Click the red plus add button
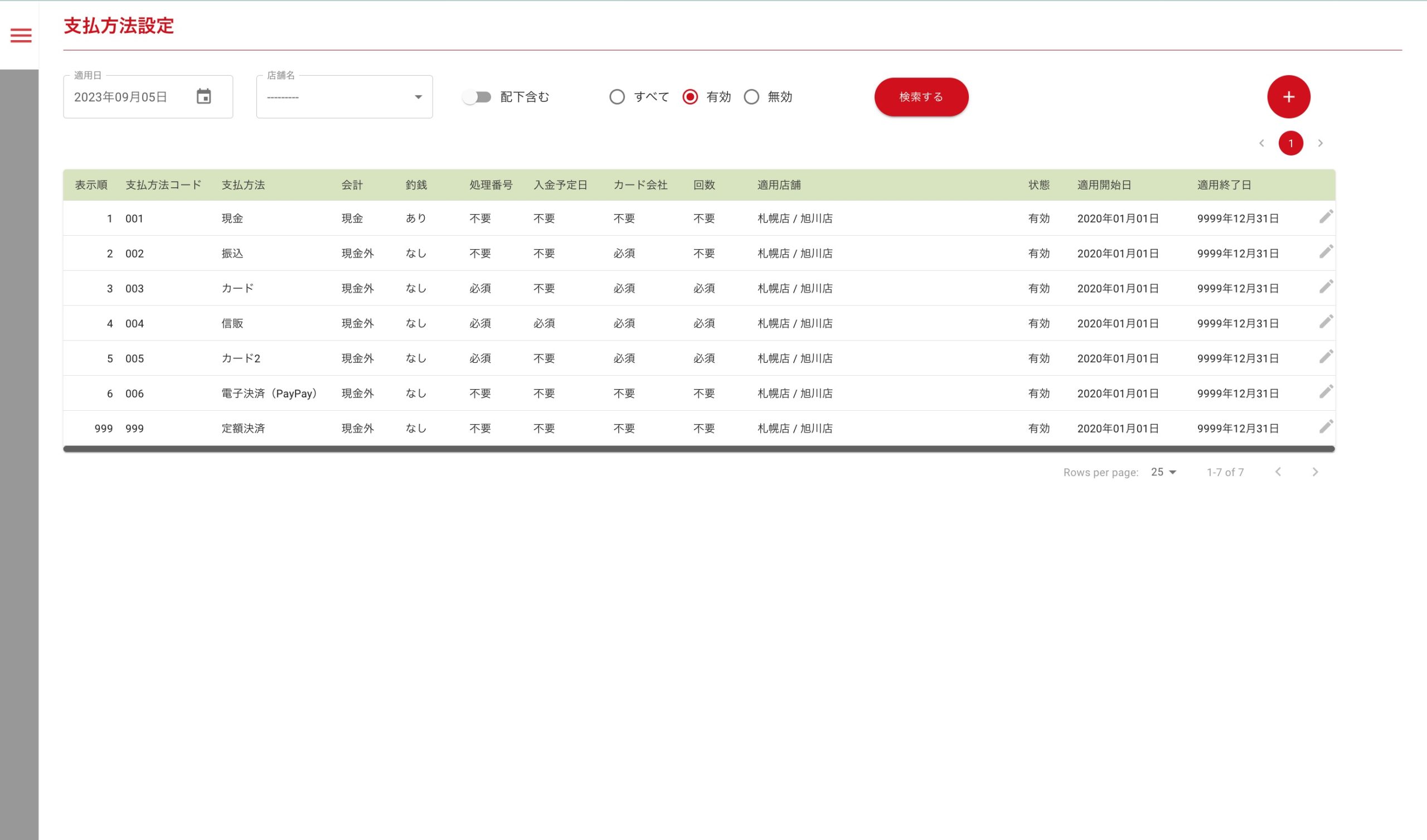Screen dimensions: 1427x840 coord(1288,97)
